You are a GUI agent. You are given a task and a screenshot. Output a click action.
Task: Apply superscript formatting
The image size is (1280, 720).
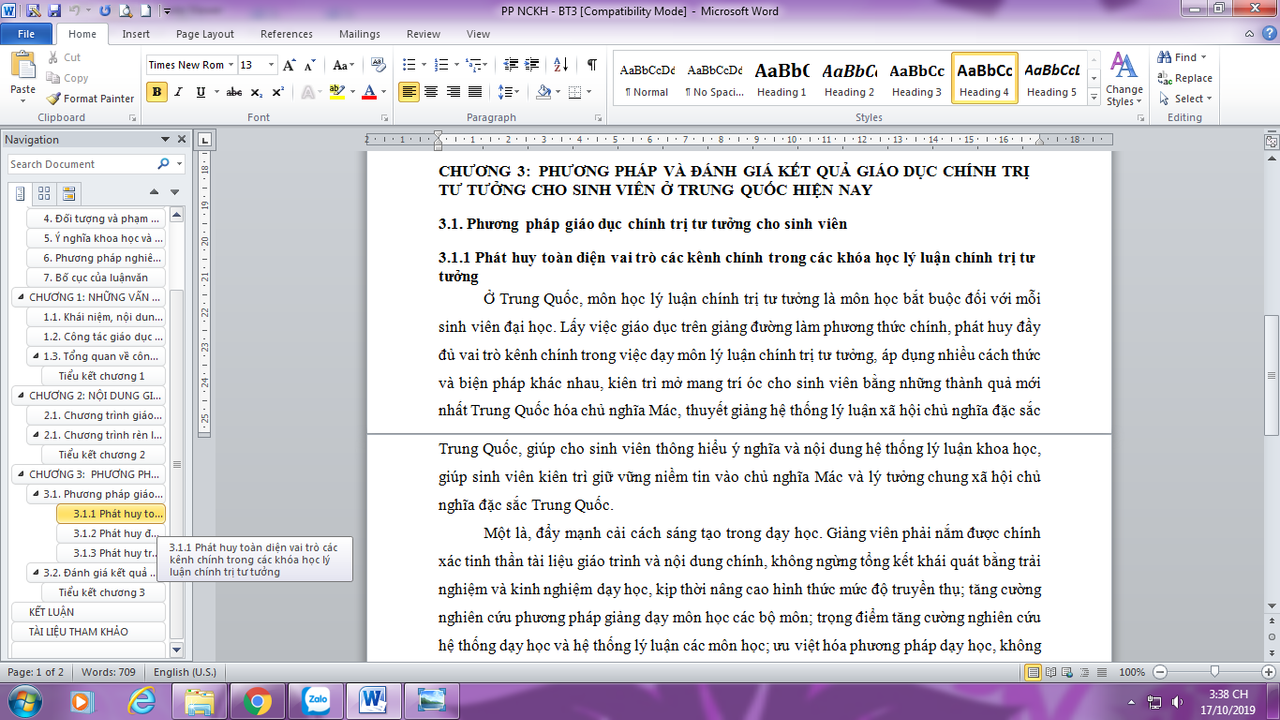point(278,92)
